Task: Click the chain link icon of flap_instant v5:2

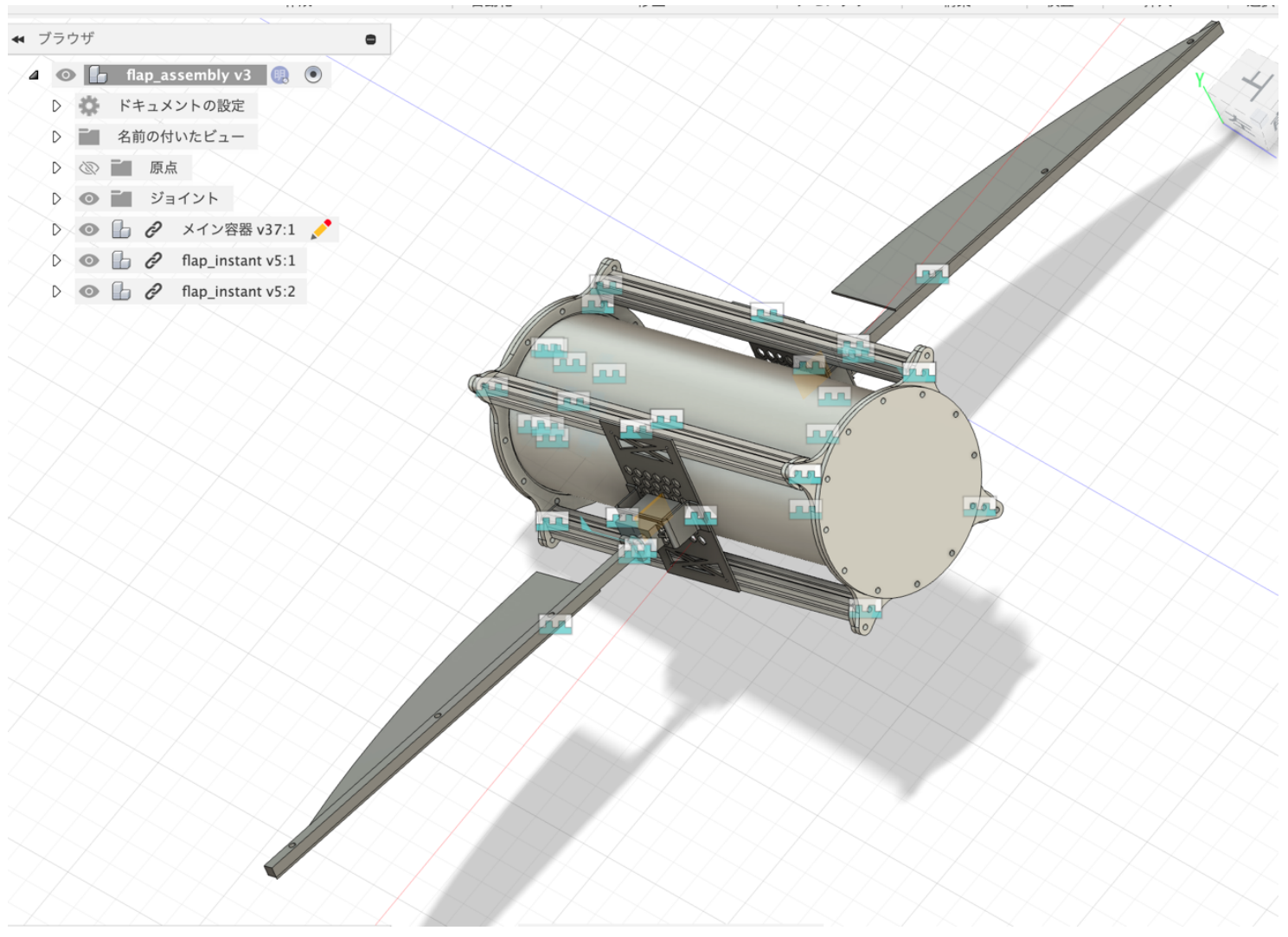Action: point(153,292)
